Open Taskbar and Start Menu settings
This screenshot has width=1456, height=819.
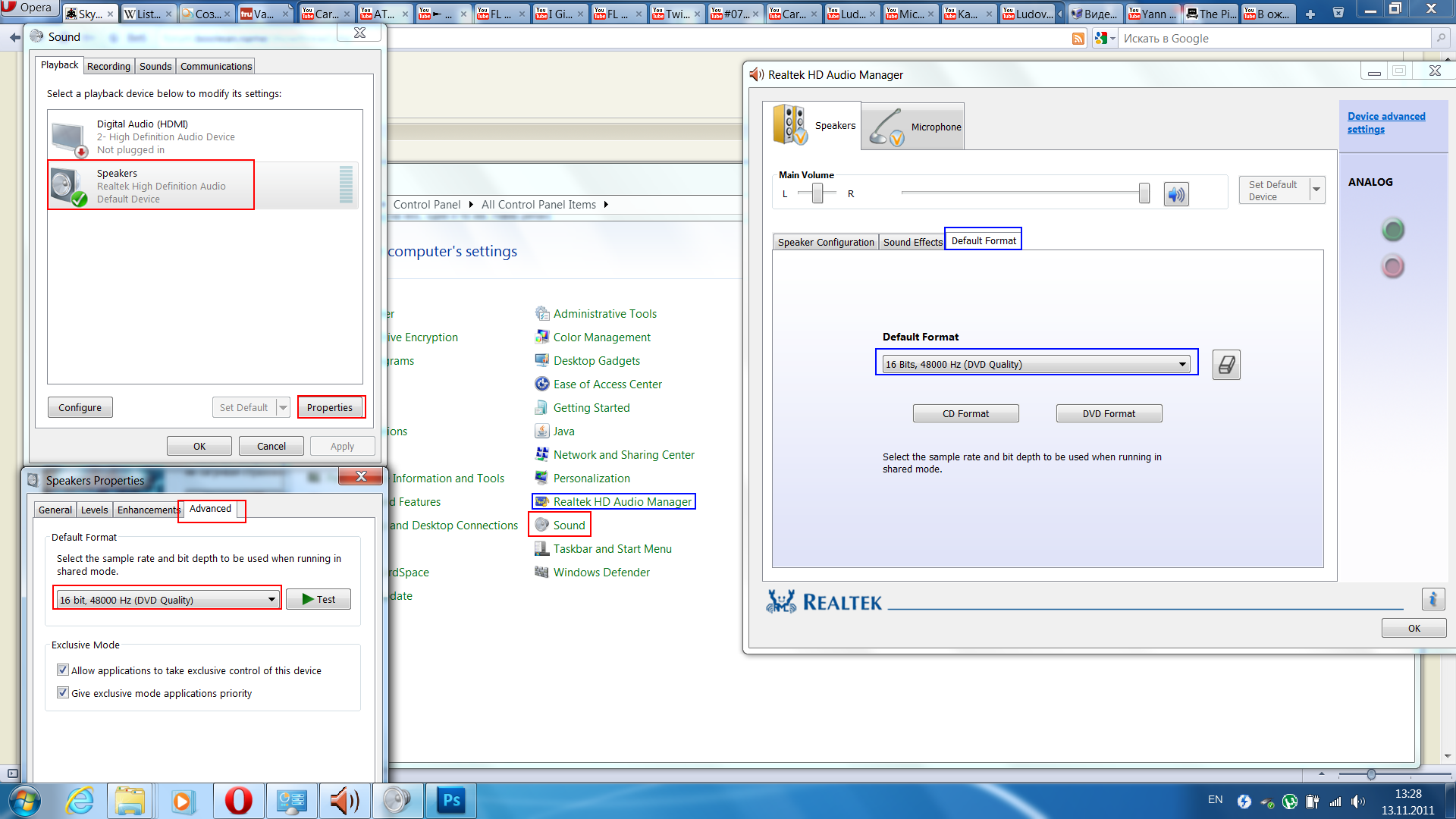tap(604, 548)
